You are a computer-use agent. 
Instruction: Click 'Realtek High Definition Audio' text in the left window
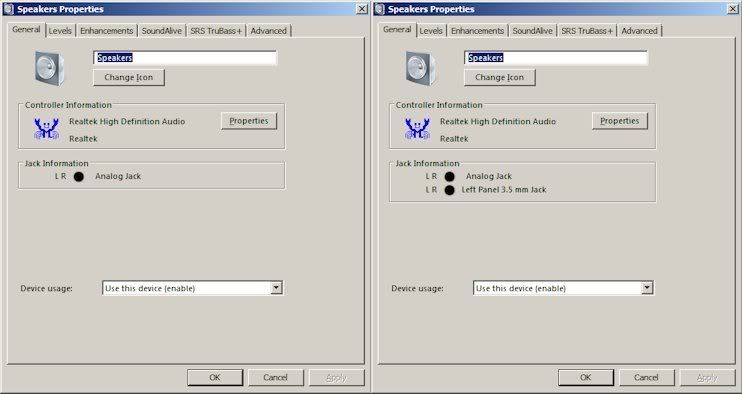[127, 122]
